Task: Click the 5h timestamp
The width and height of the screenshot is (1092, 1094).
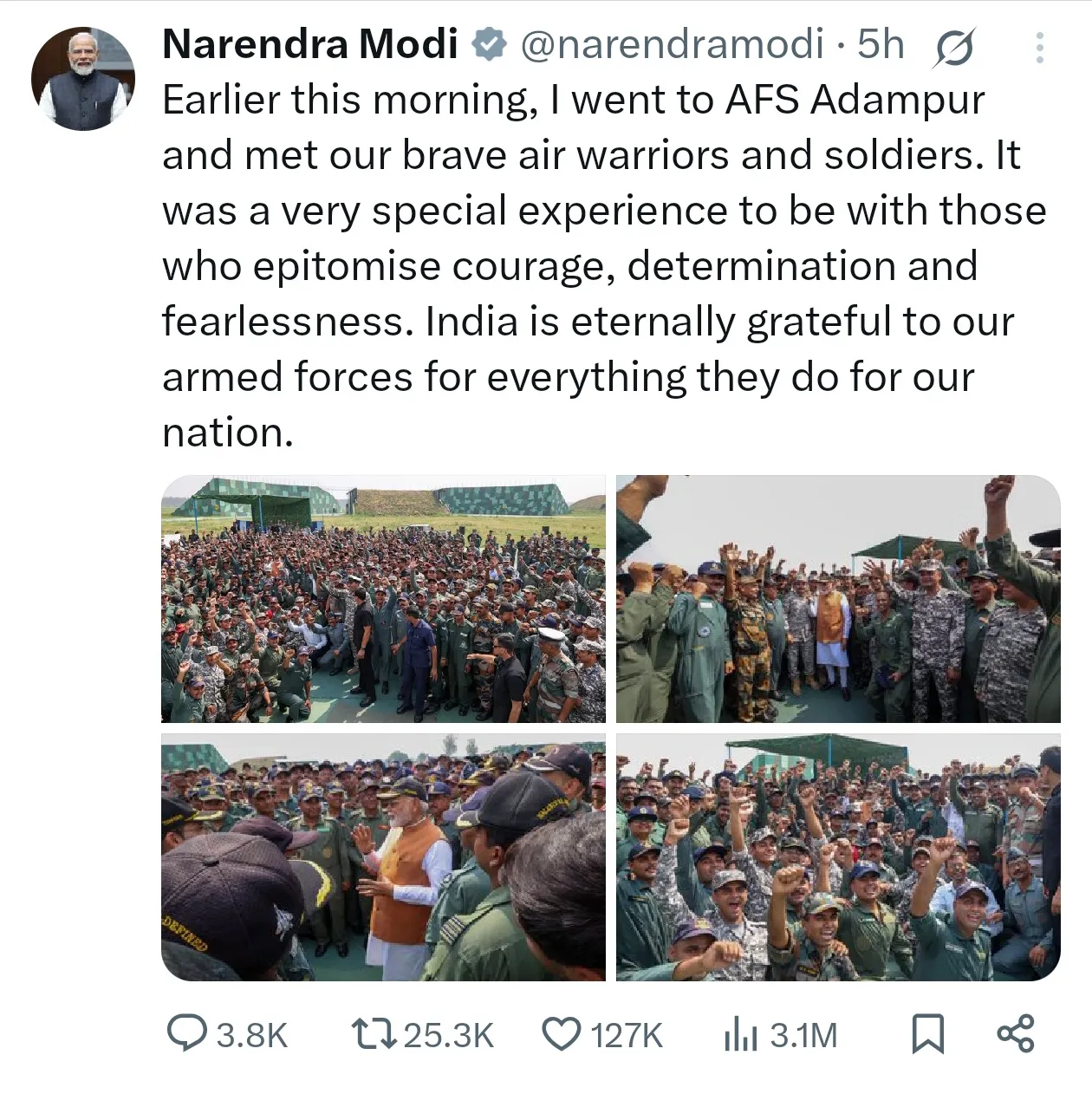Action: coord(881,44)
